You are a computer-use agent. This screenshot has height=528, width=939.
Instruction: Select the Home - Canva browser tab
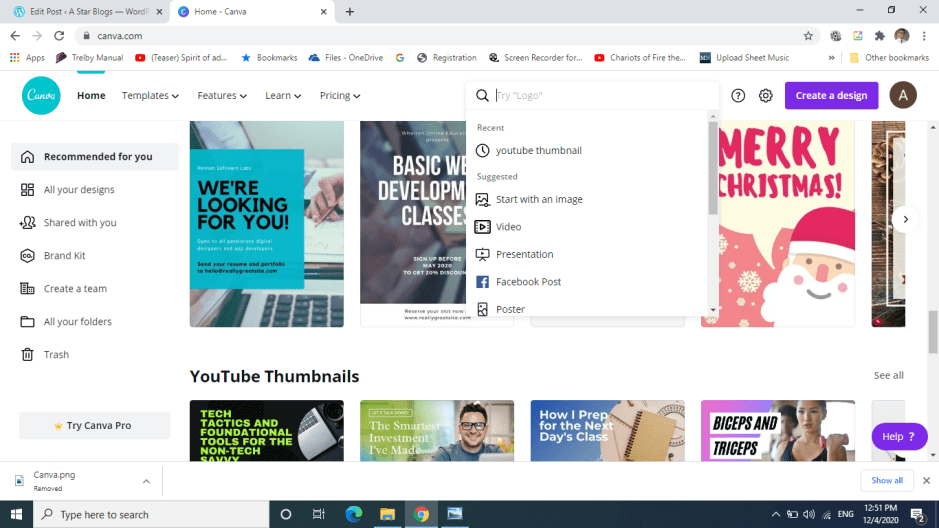[x=252, y=11]
